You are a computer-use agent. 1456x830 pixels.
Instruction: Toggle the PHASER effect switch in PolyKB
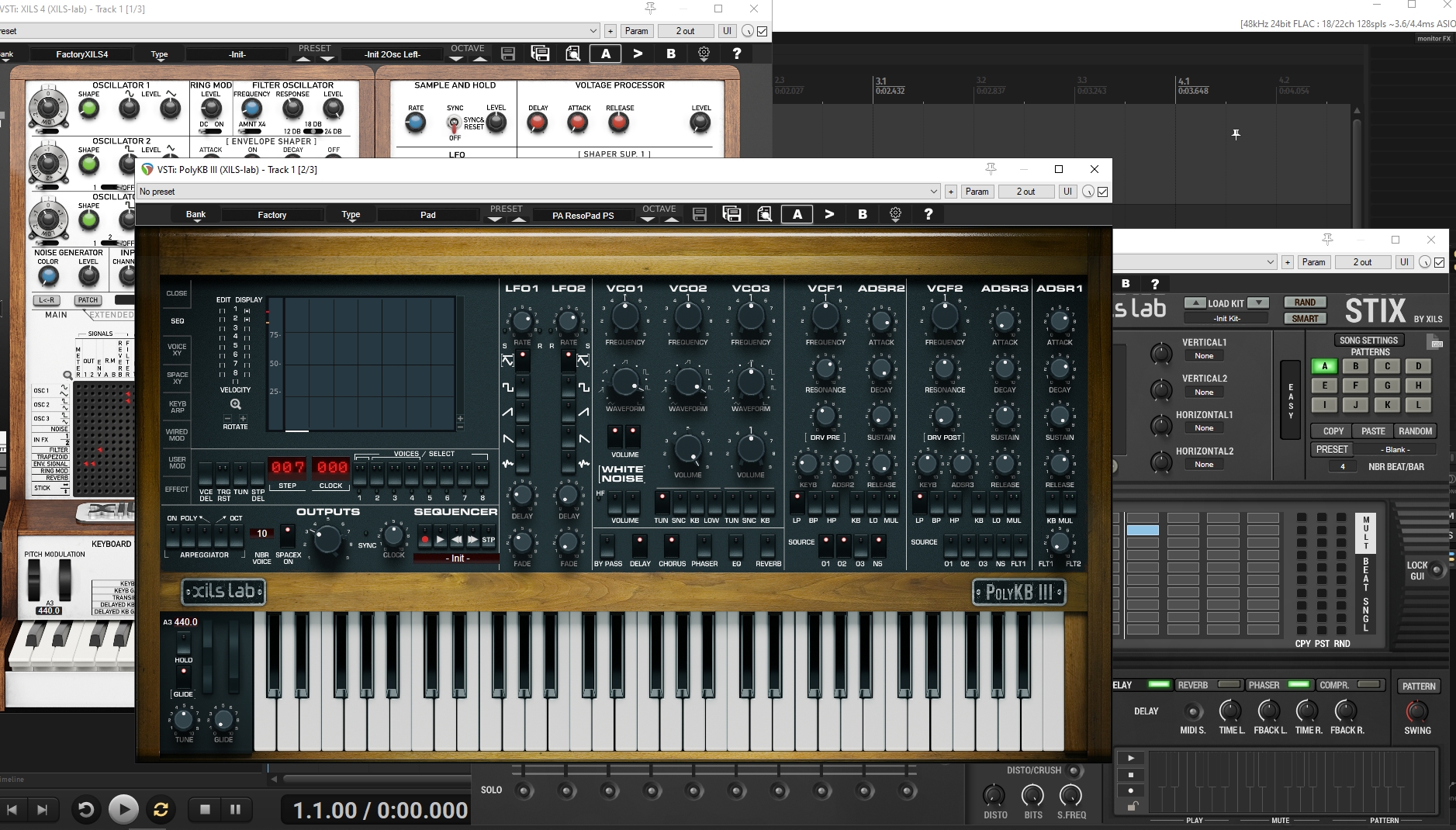pos(704,545)
